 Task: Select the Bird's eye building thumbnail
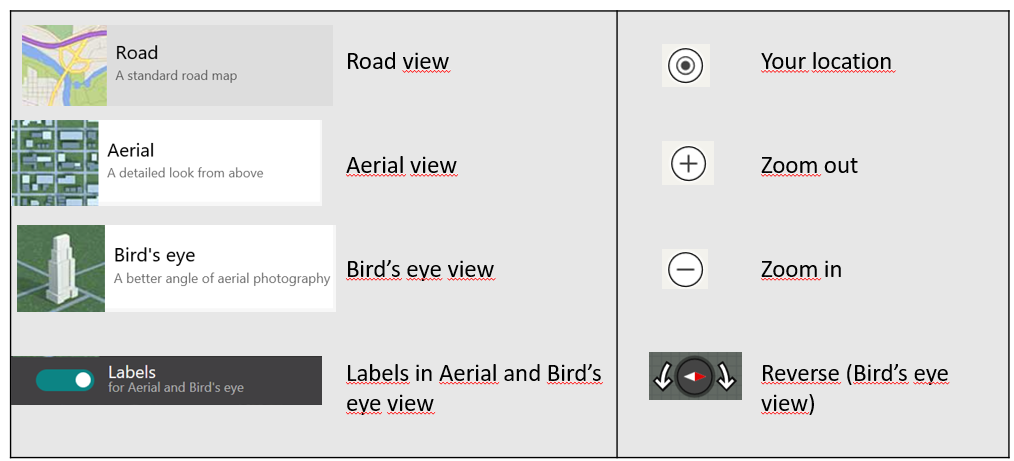point(61,268)
